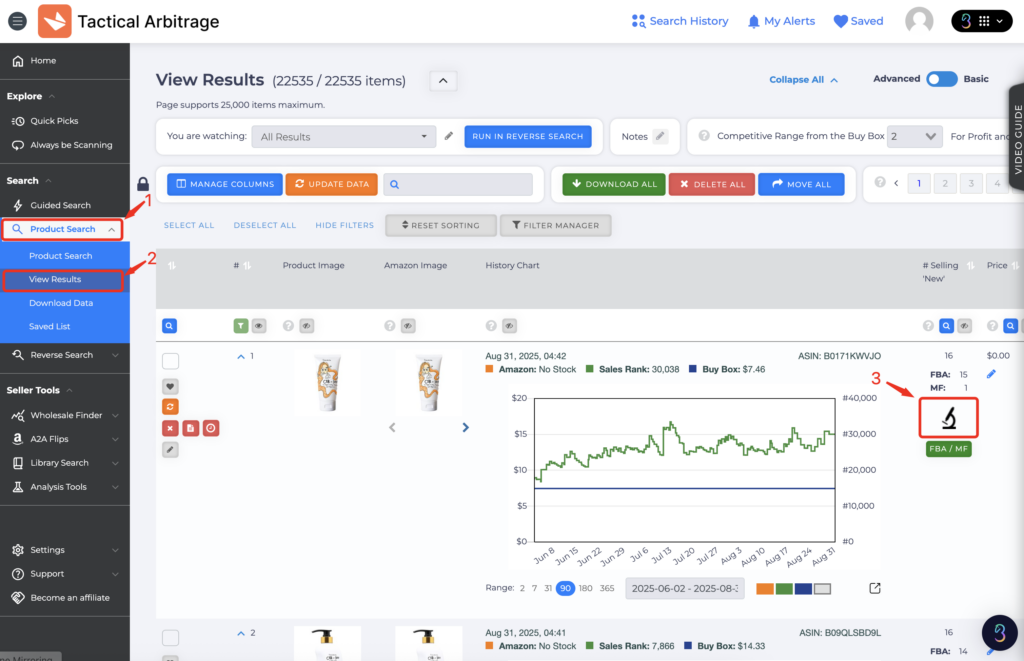Click Update Data

pyautogui.click(x=332, y=184)
